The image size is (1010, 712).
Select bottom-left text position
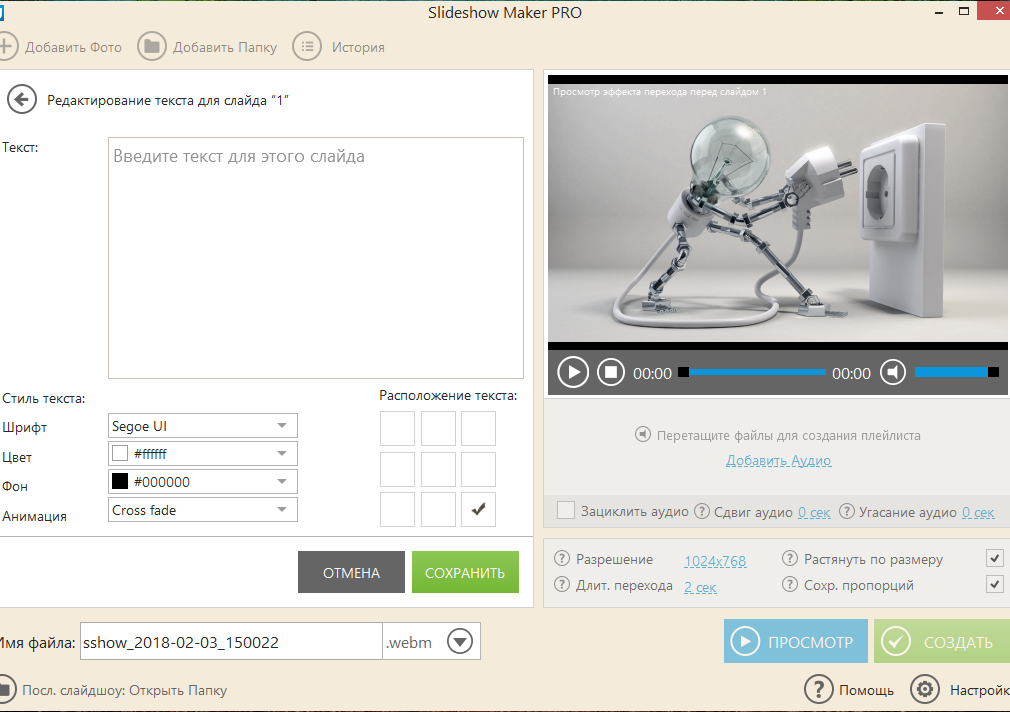397,510
